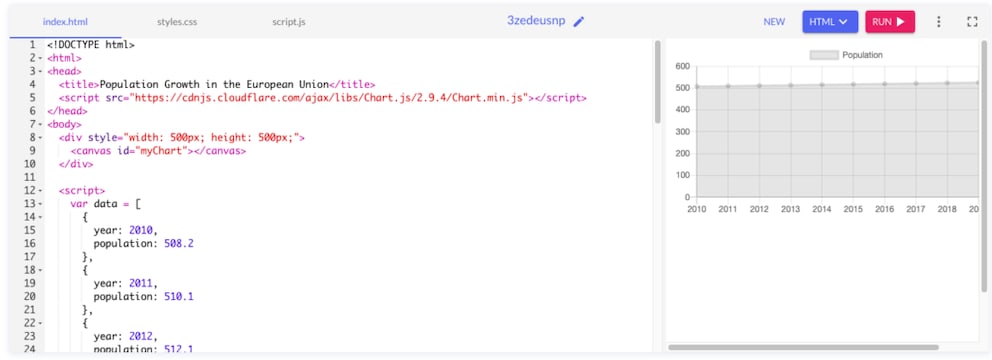This screenshot has height=360, width=992.
Task: Click the 2010 data point on the chart
Action: 697,87
